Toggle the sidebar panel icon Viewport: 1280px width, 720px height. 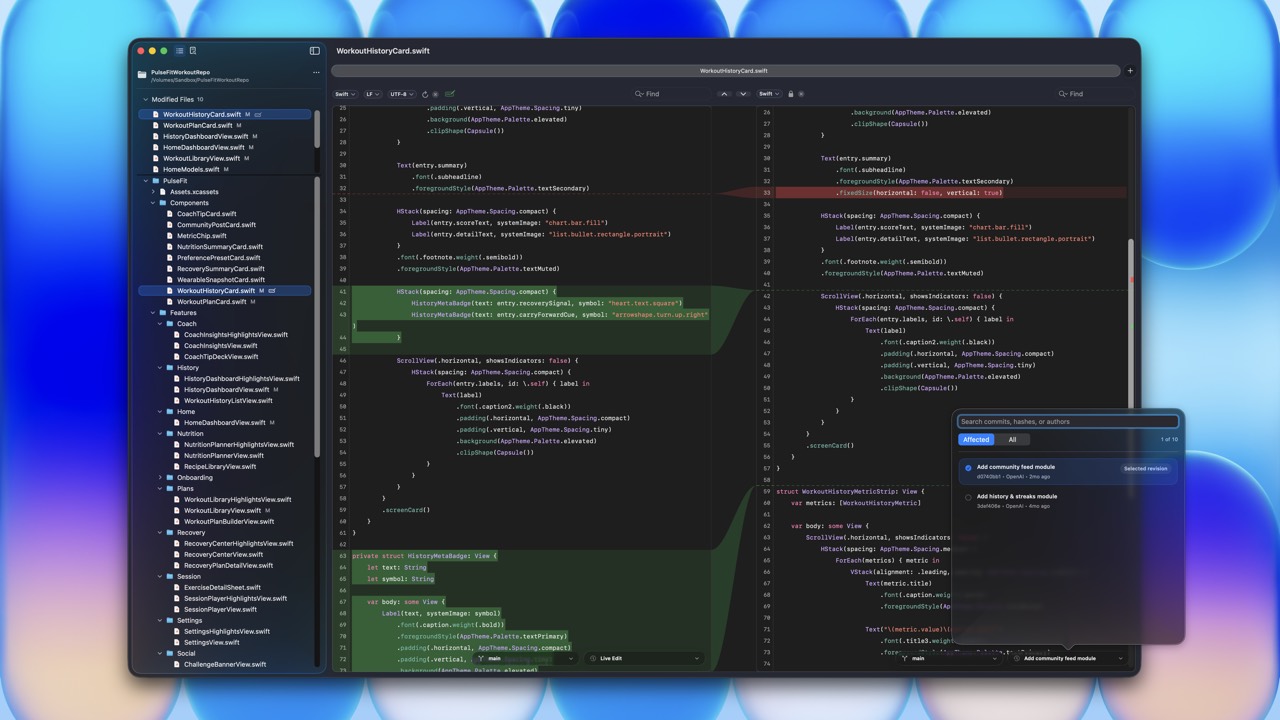[315, 51]
